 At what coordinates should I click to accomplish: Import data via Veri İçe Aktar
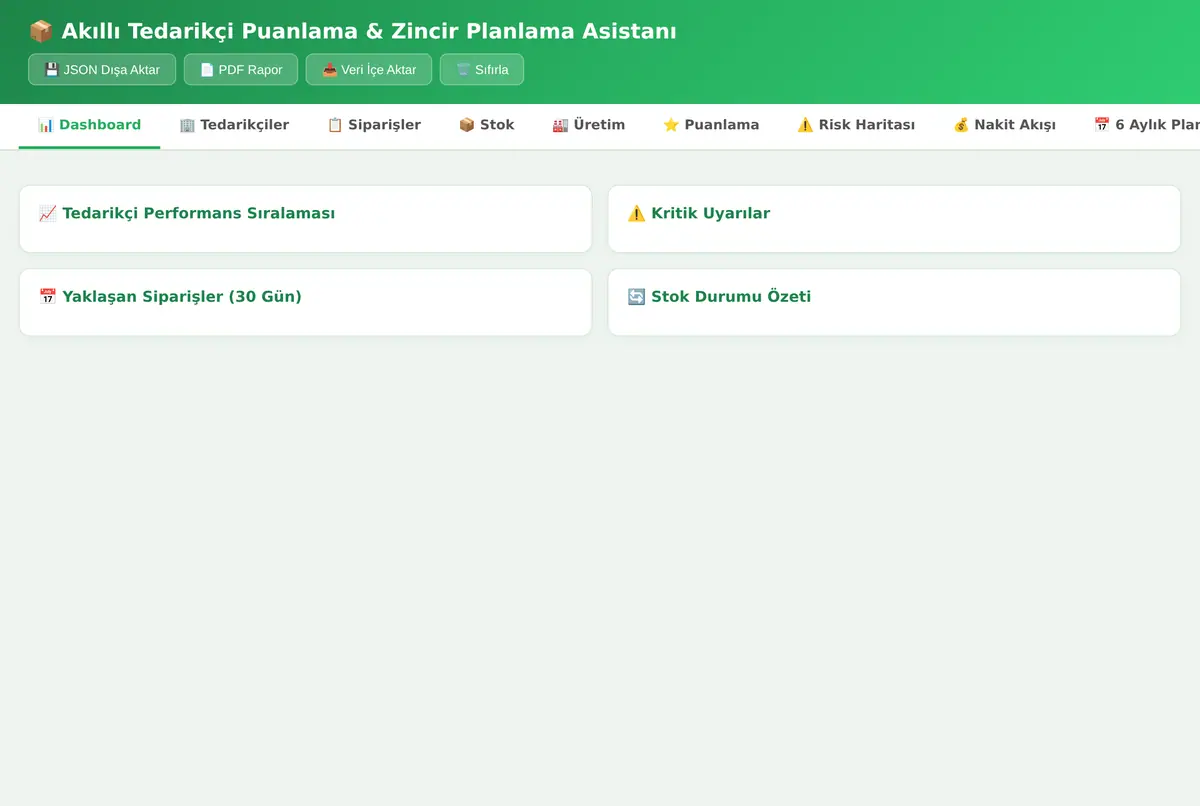(369, 70)
